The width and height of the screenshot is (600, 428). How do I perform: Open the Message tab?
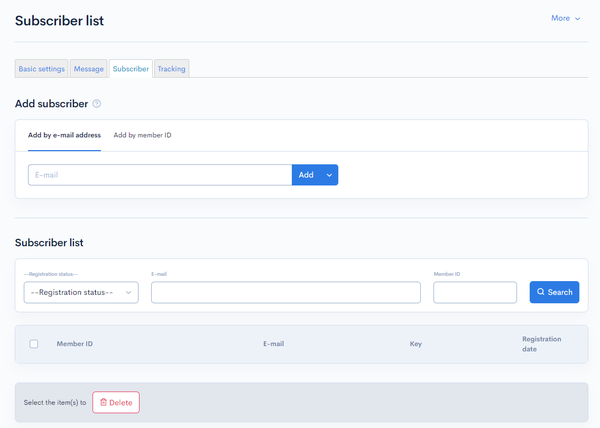(88, 69)
